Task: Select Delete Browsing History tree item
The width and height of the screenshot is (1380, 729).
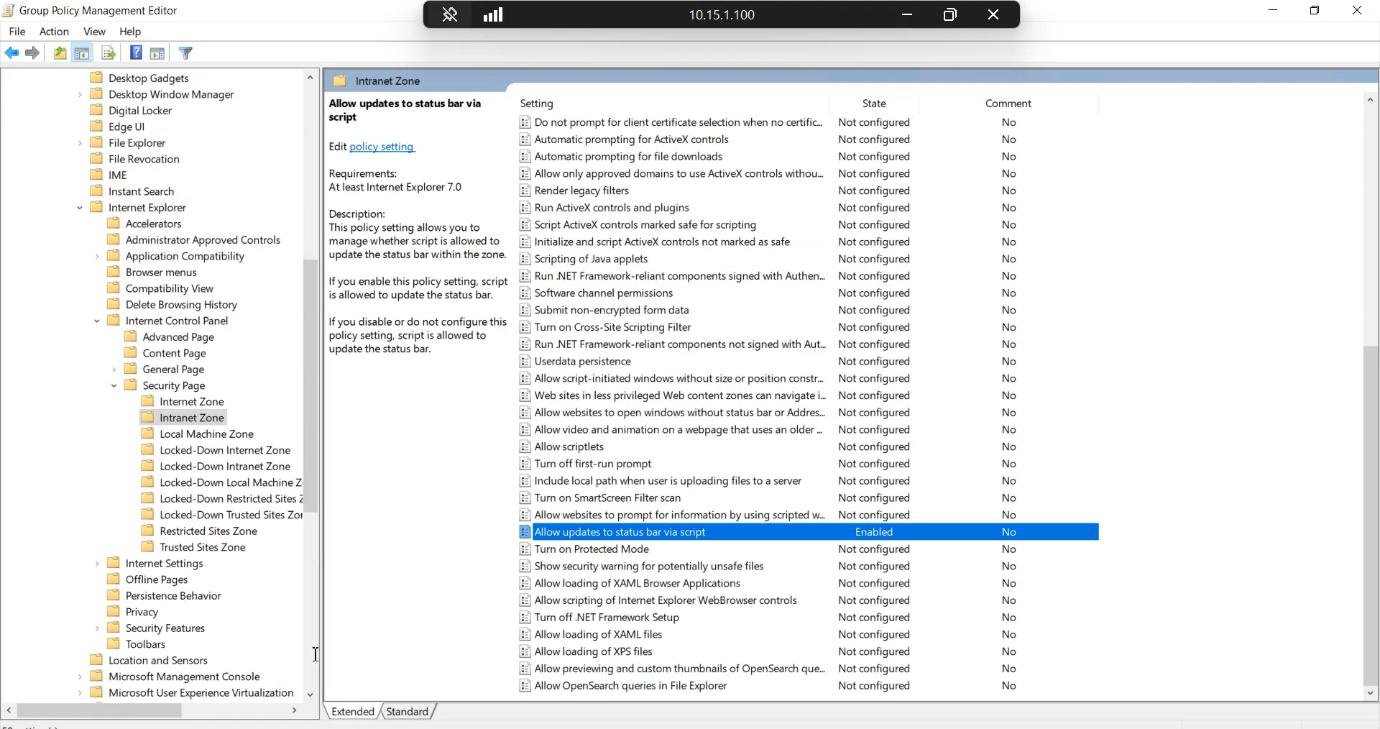Action: point(181,305)
